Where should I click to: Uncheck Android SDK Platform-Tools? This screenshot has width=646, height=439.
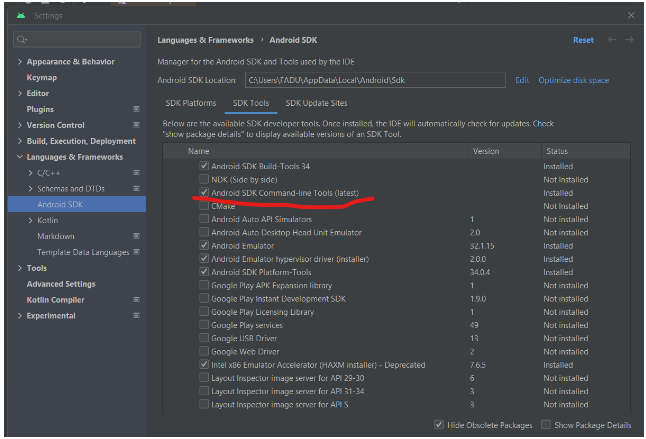tap(204, 272)
